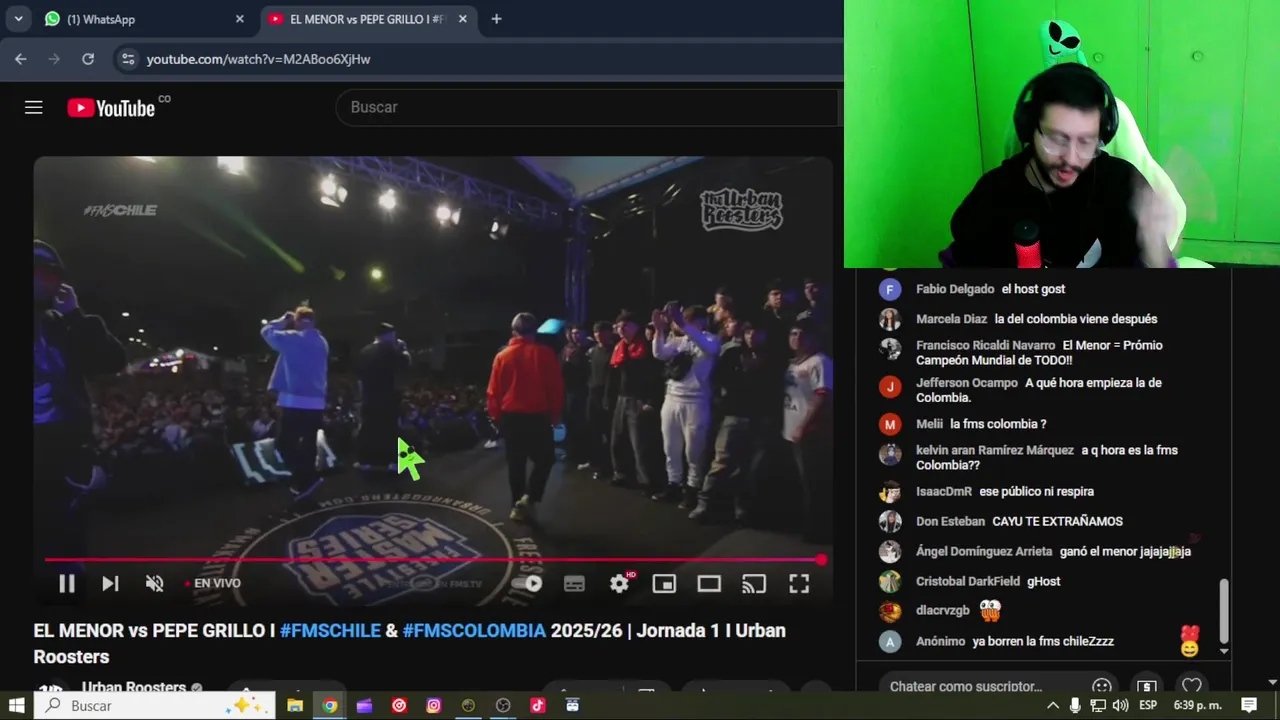Image resolution: width=1280 pixels, height=720 pixels.
Task: Open File Explorer from taskbar
Action: pyautogui.click(x=295, y=705)
